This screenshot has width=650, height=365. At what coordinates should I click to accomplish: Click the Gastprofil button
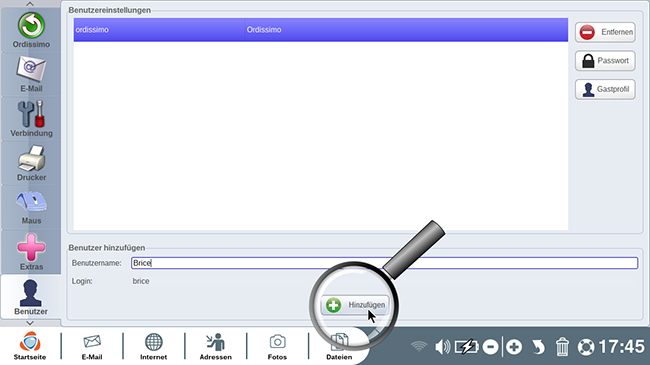point(605,89)
